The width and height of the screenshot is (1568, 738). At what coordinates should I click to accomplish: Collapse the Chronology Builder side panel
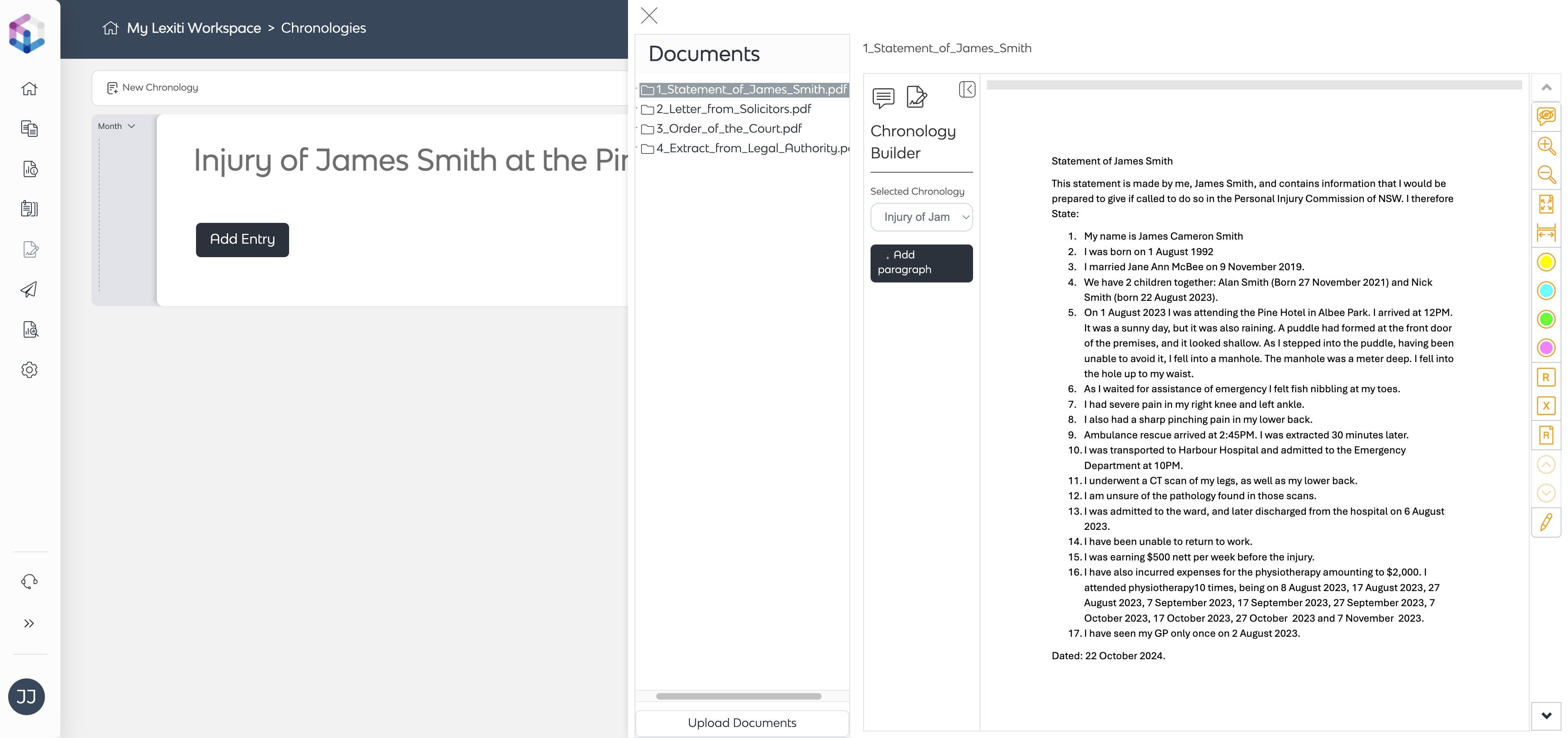pos(967,89)
